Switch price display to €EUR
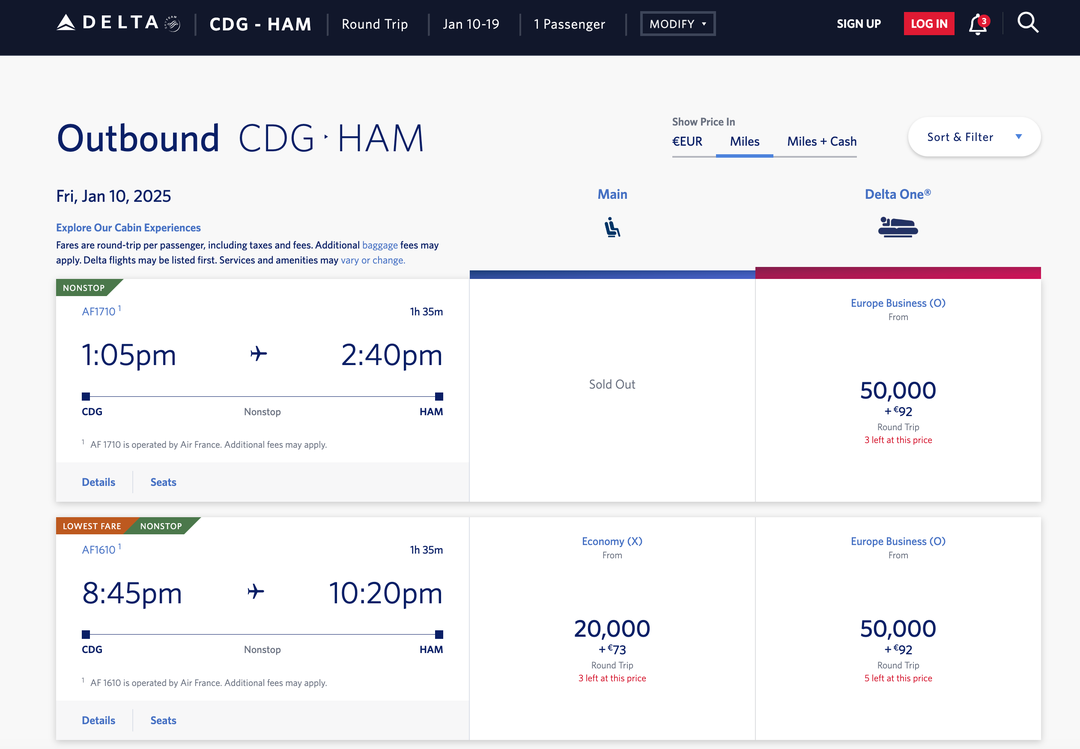The image size is (1080, 749). click(x=687, y=142)
